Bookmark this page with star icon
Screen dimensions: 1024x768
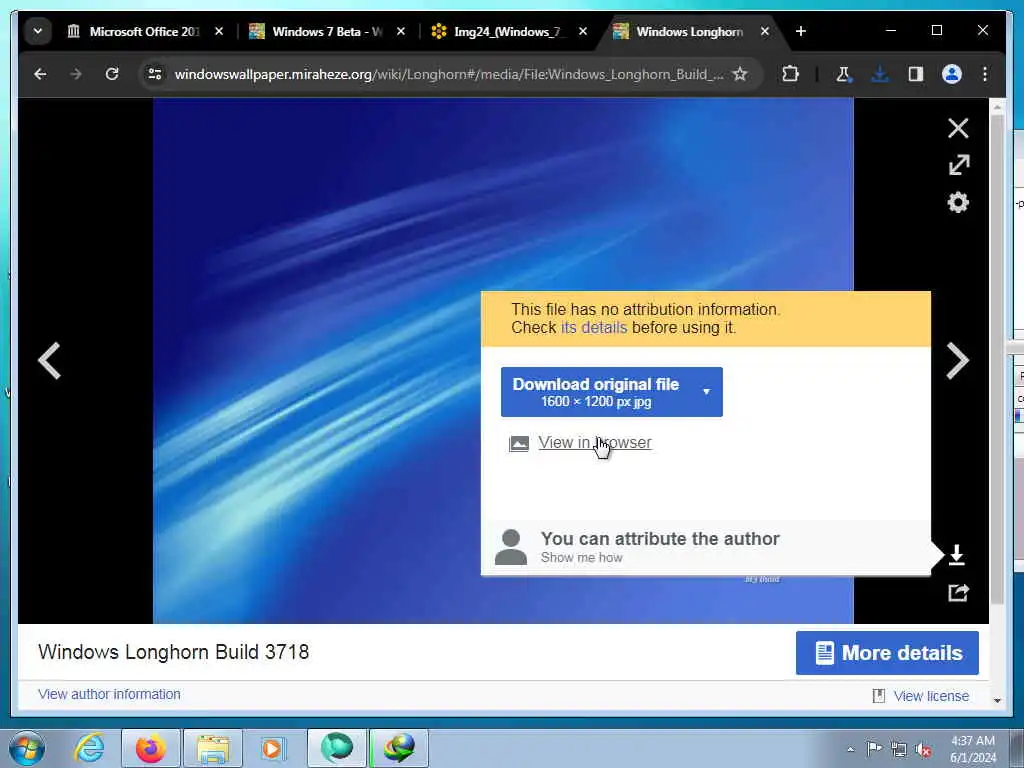point(739,74)
